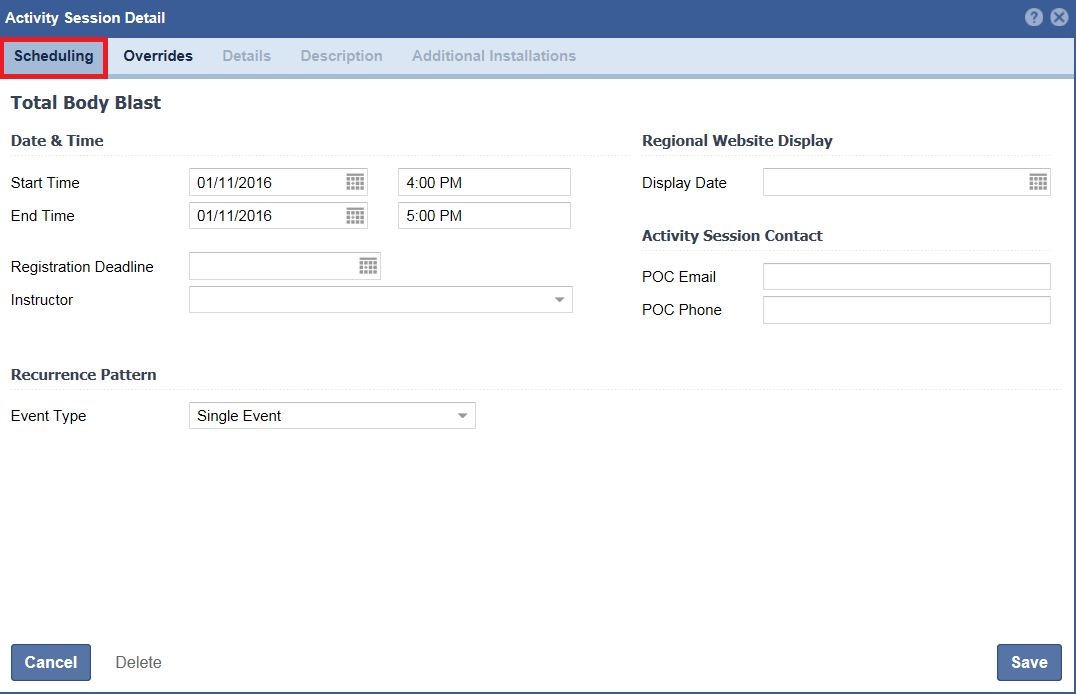Open the End Time date calendar picker
Image resolution: width=1076 pixels, height=694 pixels.
coord(355,216)
